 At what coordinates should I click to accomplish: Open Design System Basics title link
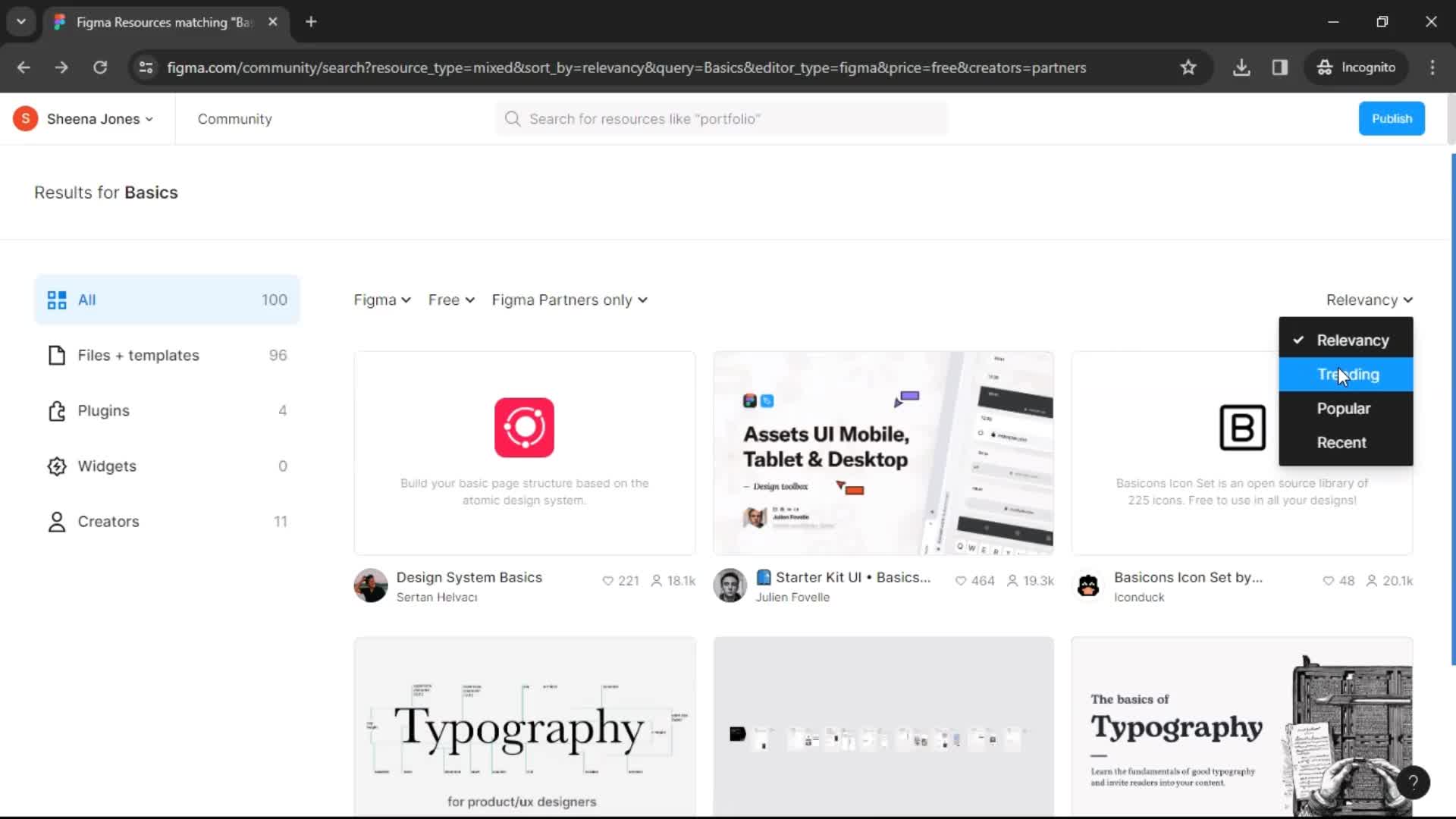pos(469,577)
